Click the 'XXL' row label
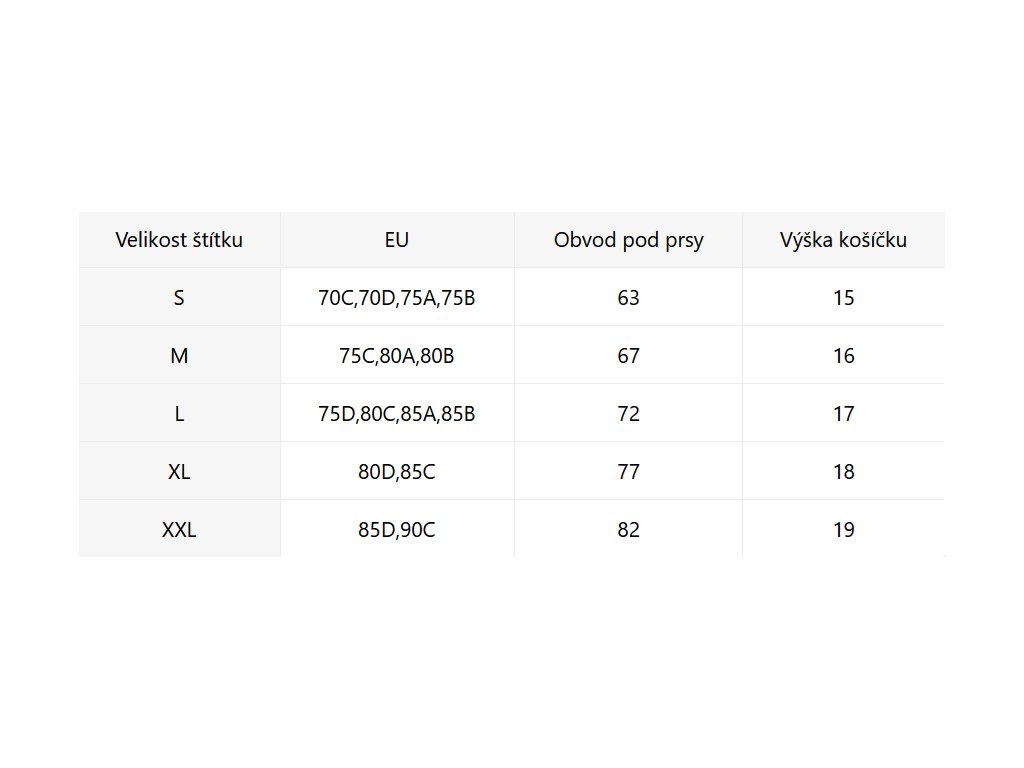The image size is (1024, 768). (179, 530)
